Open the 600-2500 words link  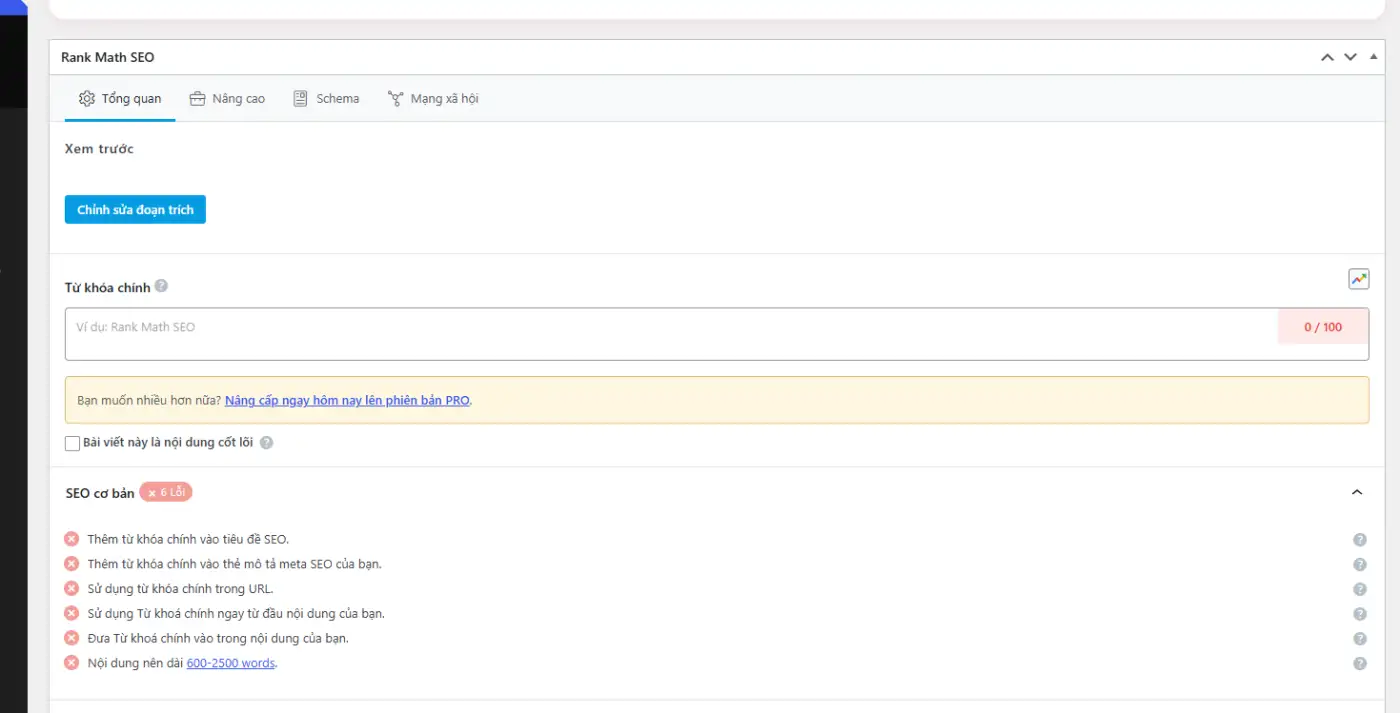click(x=231, y=663)
